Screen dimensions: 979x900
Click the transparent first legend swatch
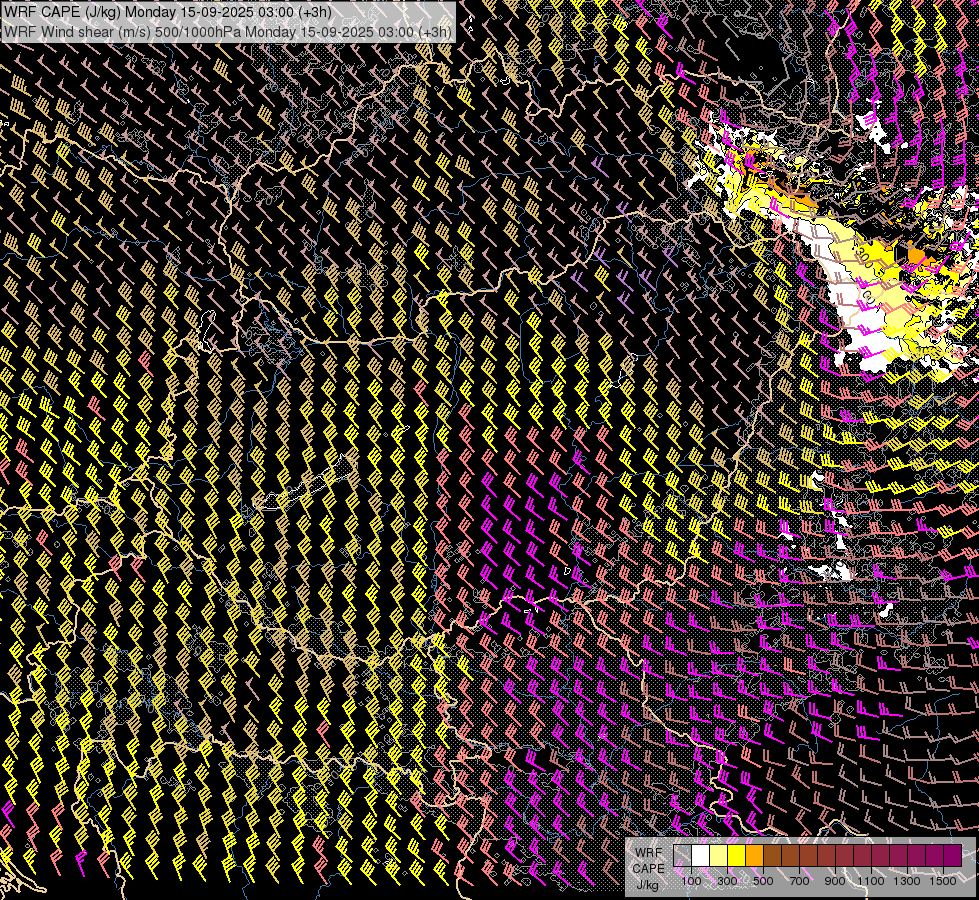click(x=682, y=856)
